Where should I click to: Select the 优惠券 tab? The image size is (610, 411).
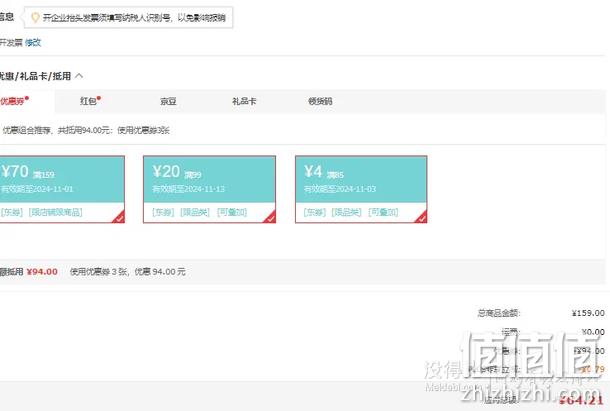14,101
